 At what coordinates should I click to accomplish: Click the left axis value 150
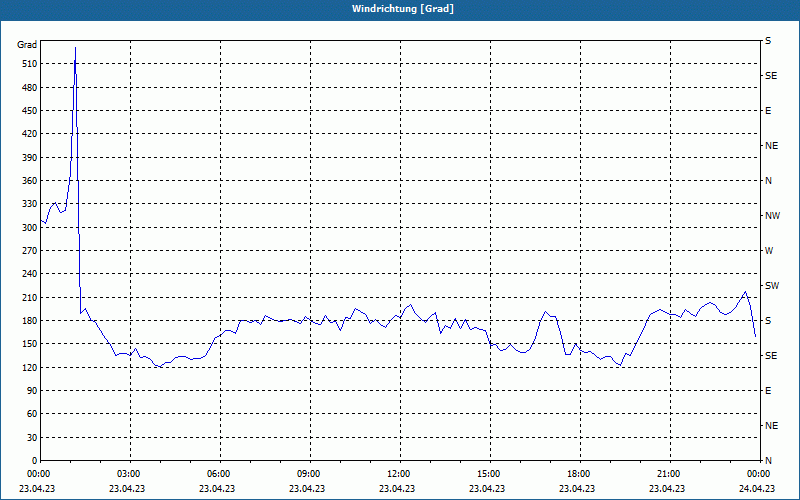(x=30, y=344)
